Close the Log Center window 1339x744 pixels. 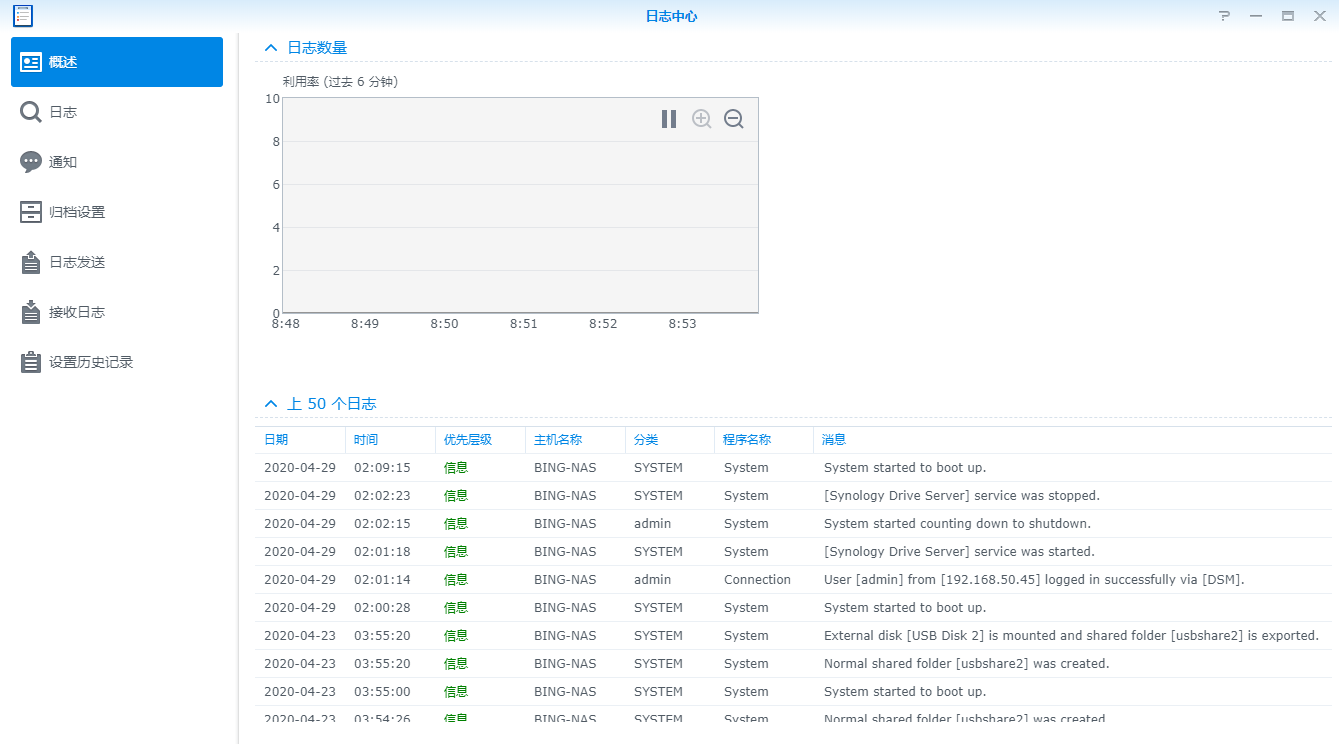pyautogui.click(x=1319, y=16)
